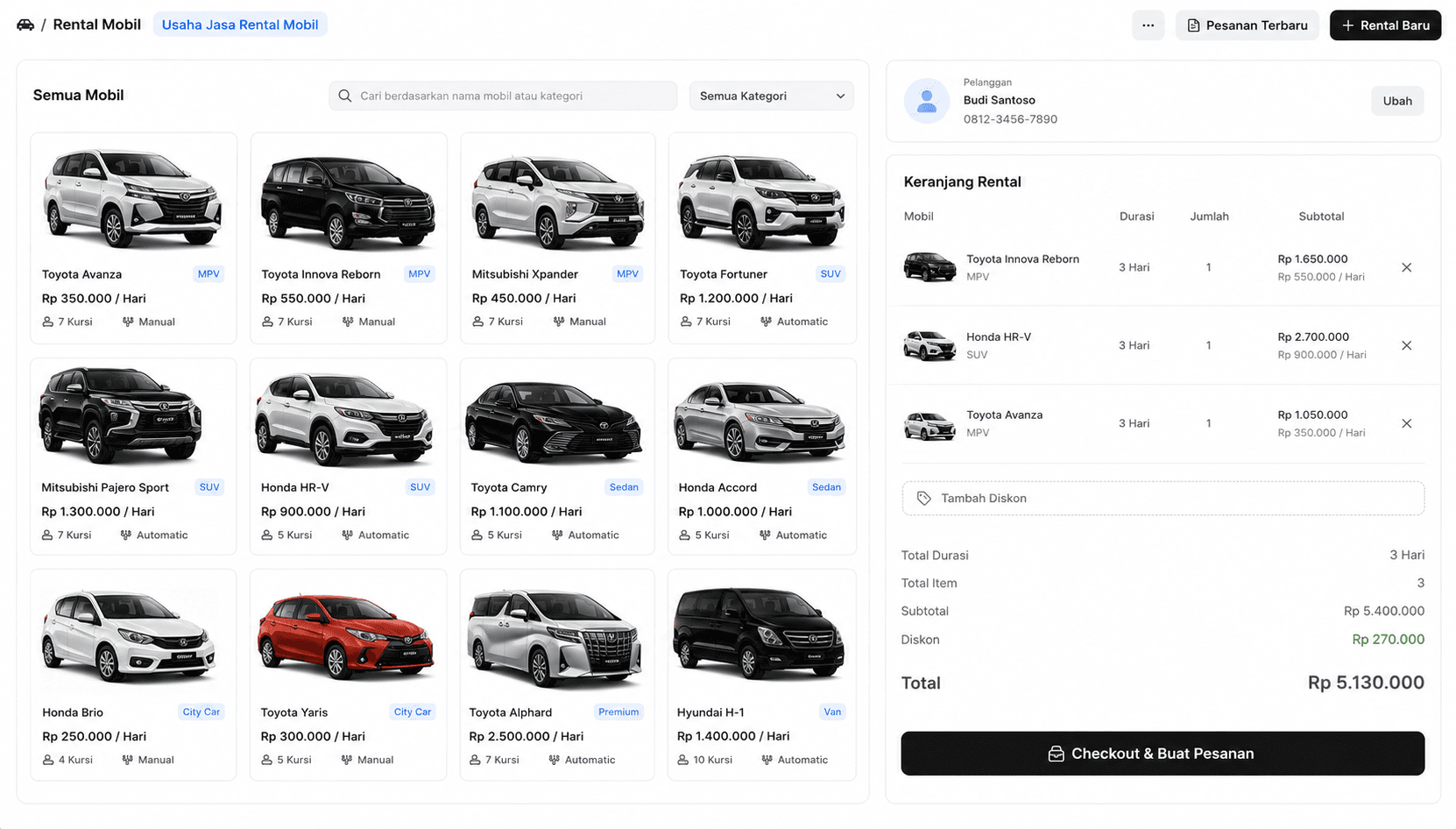Click transmission icon on Mitsubishi Xpander card
Screen dimensions: 1456x829
click(558, 322)
